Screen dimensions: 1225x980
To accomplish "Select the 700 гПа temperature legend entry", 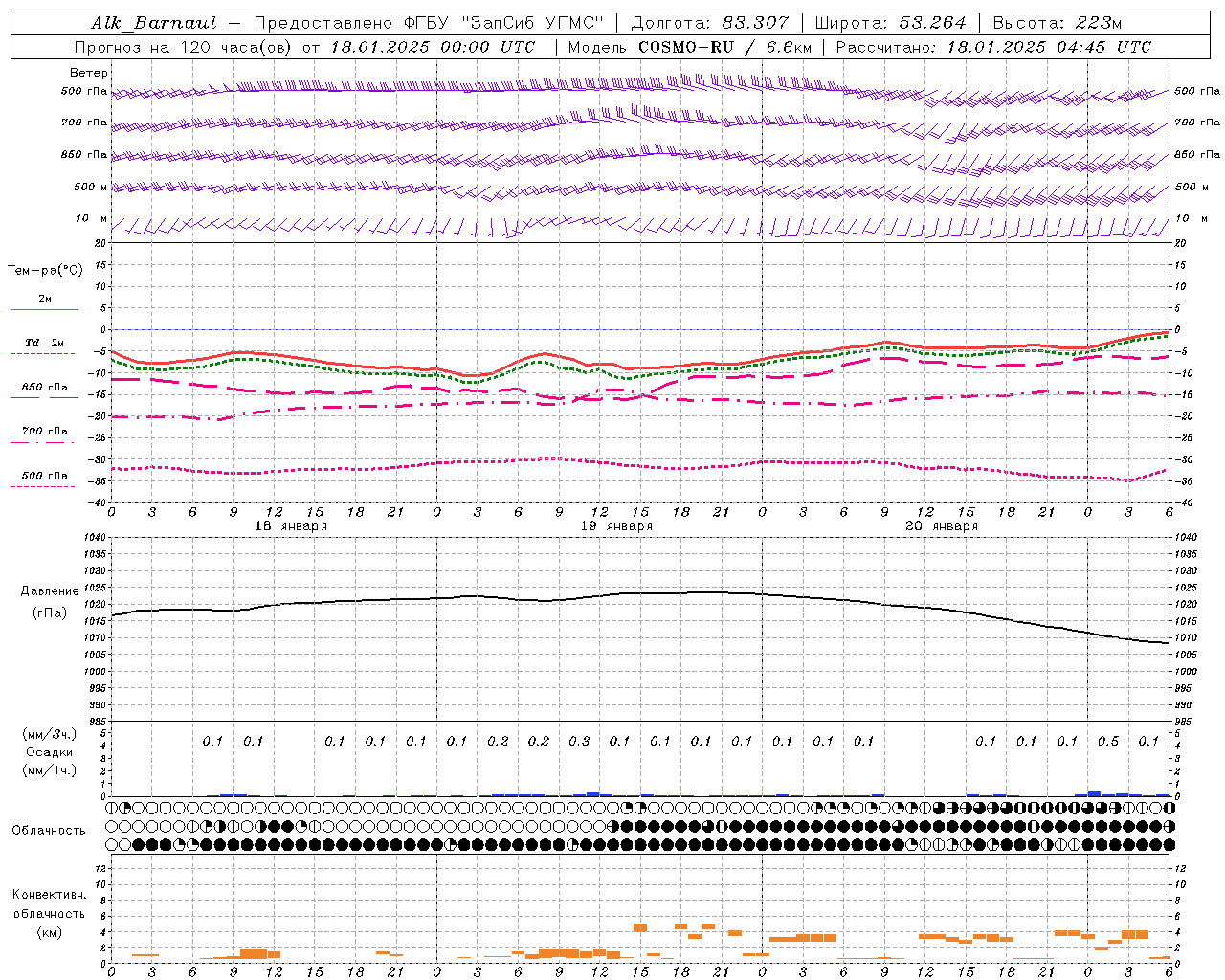I will pyautogui.click(x=45, y=432).
